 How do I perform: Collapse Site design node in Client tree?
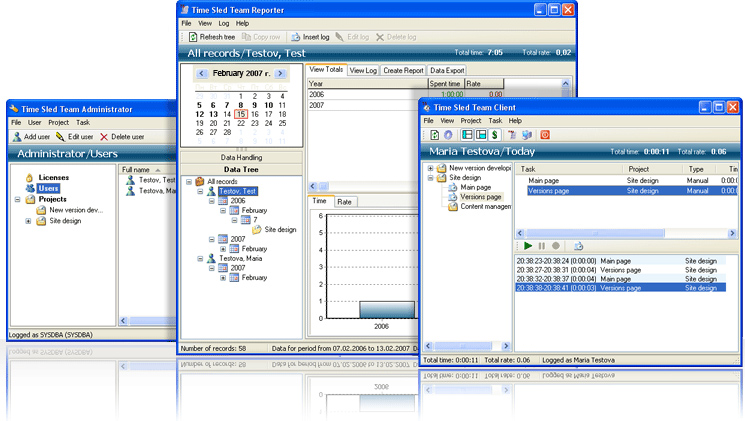(x=430, y=178)
